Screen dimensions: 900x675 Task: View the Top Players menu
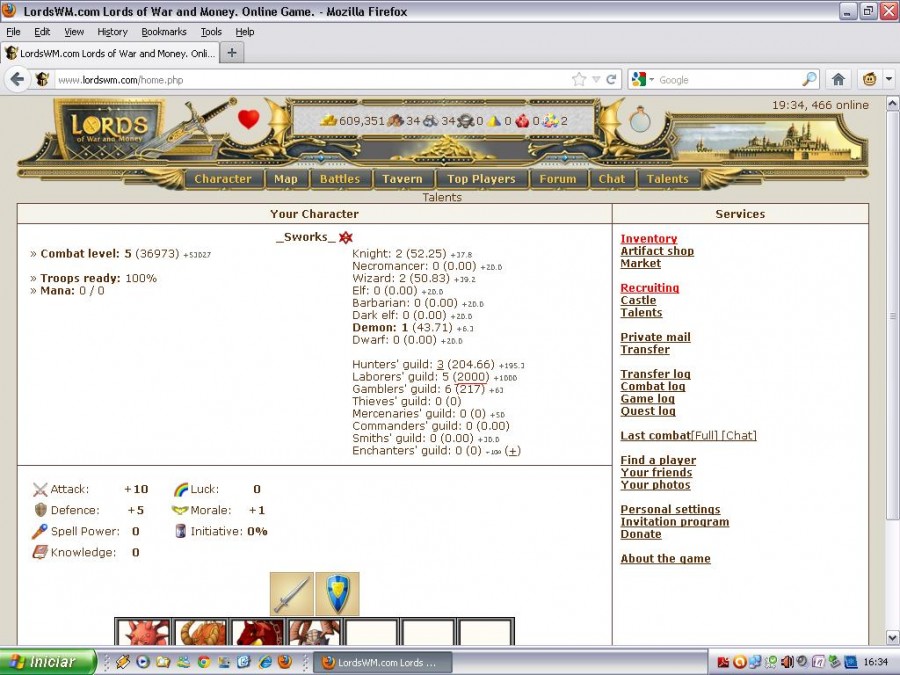coord(482,179)
